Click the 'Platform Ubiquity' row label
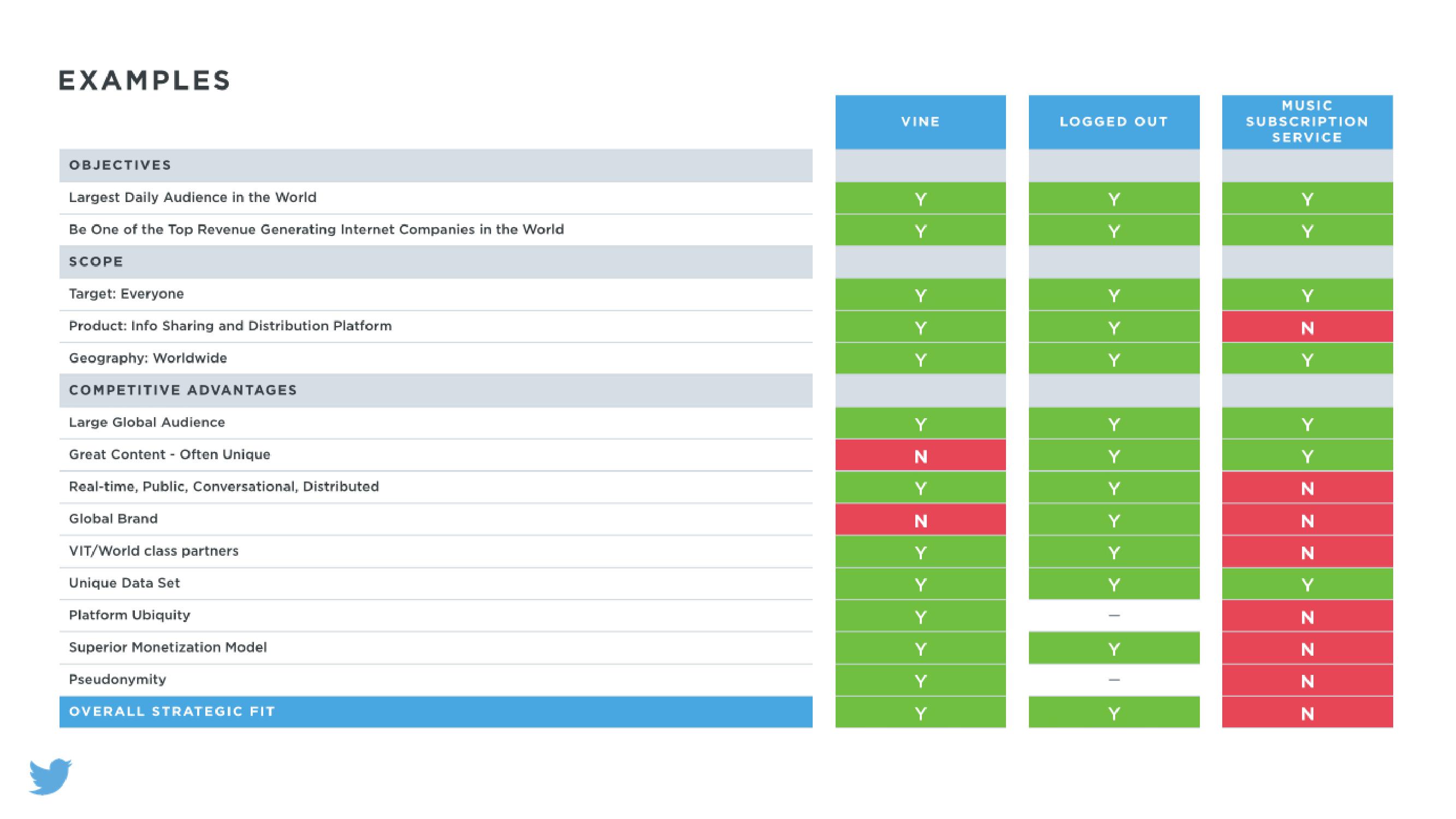The image size is (1456, 819). [x=129, y=615]
